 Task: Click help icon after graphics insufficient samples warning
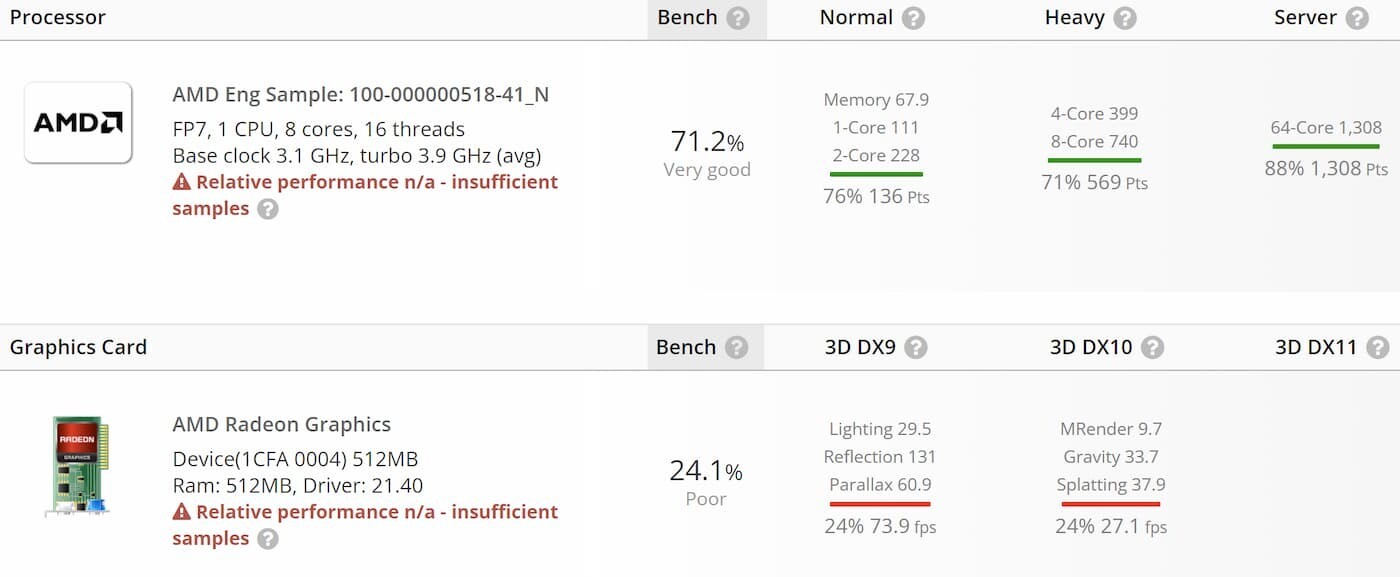pos(267,539)
